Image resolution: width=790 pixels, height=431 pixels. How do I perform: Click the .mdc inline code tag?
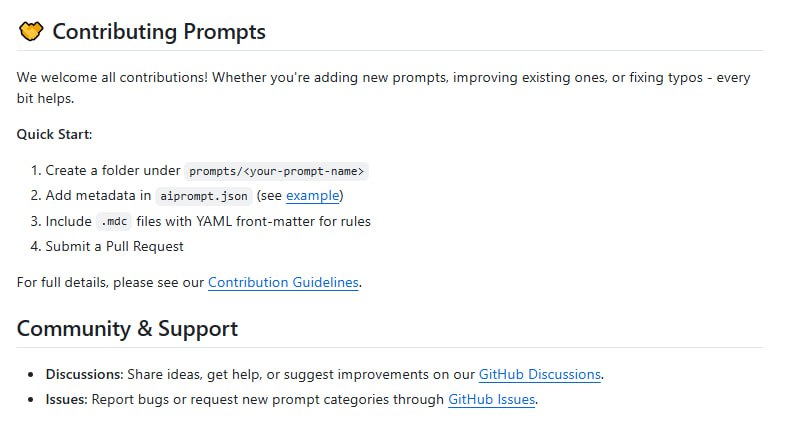tap(113, 222)
